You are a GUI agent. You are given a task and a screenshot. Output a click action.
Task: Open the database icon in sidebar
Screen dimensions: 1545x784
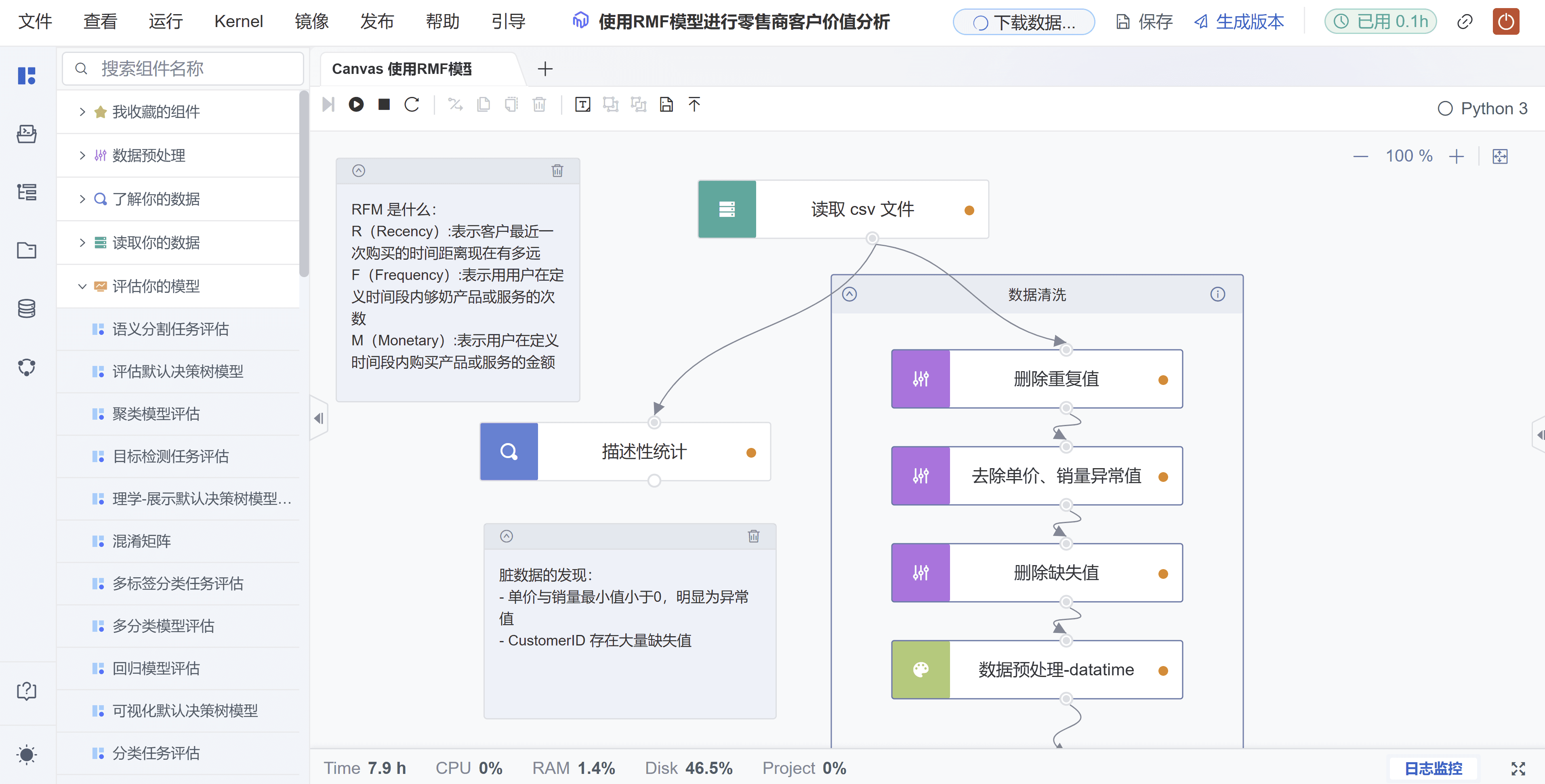point(26,308)
